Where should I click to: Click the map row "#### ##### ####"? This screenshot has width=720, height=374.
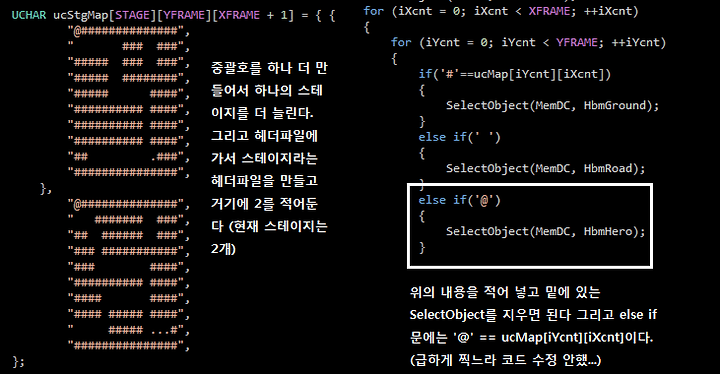coord(129,314)
